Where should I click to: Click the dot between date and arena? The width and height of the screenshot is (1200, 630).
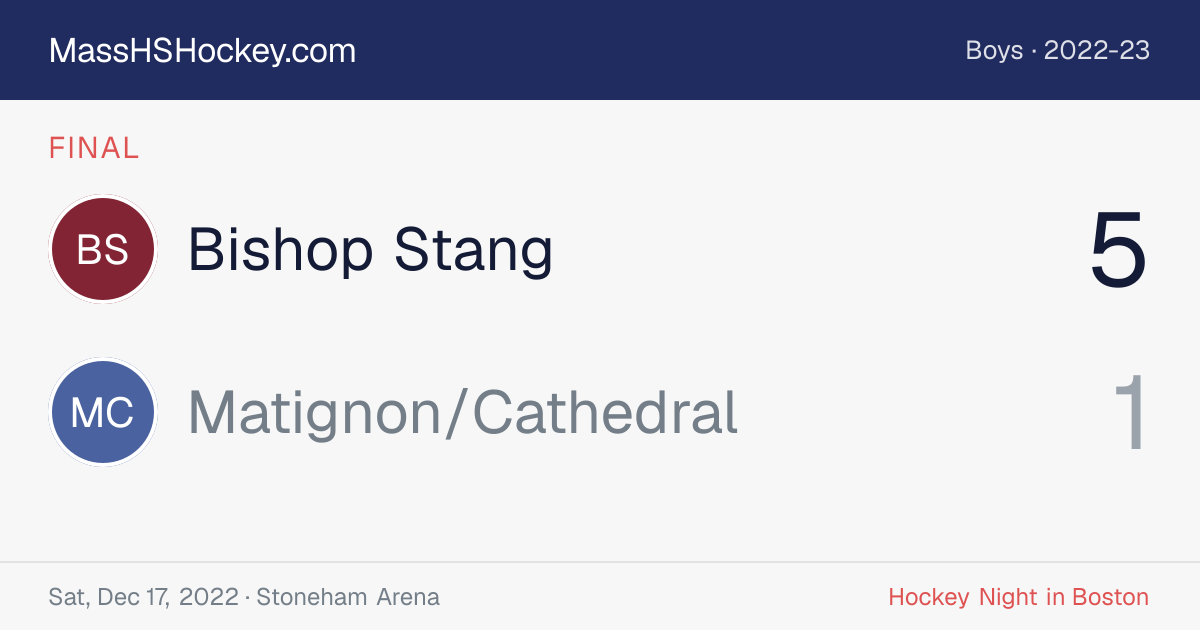pyautogui.click(x=247, y=598)
